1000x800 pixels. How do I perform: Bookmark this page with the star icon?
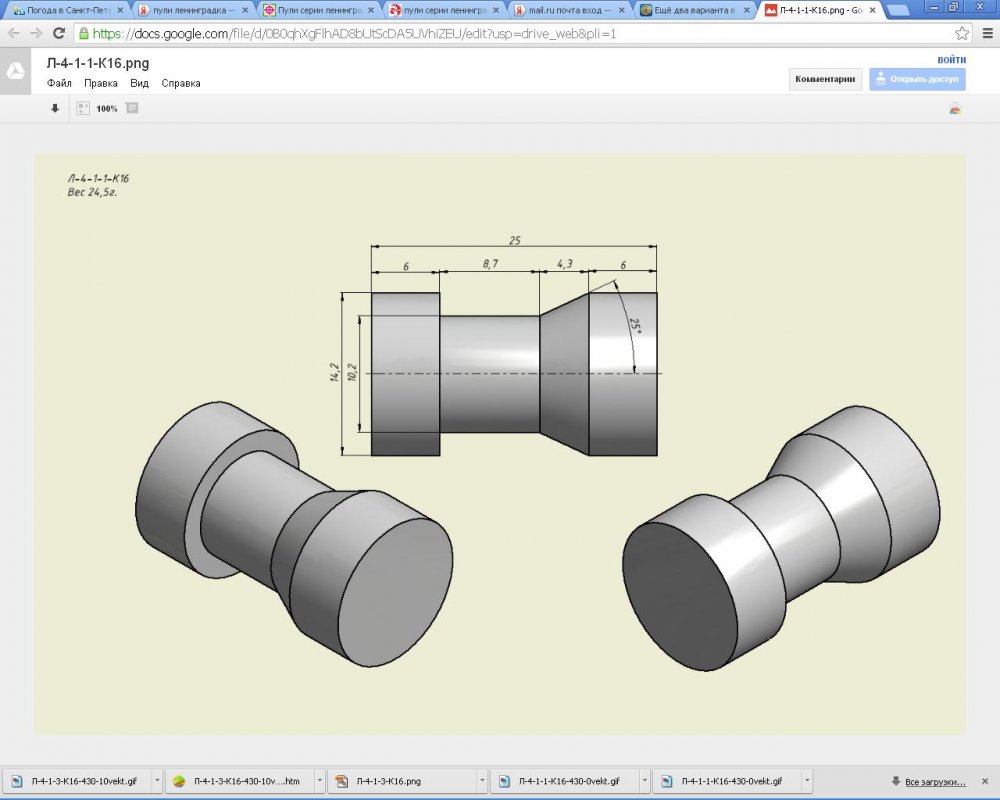961,33
